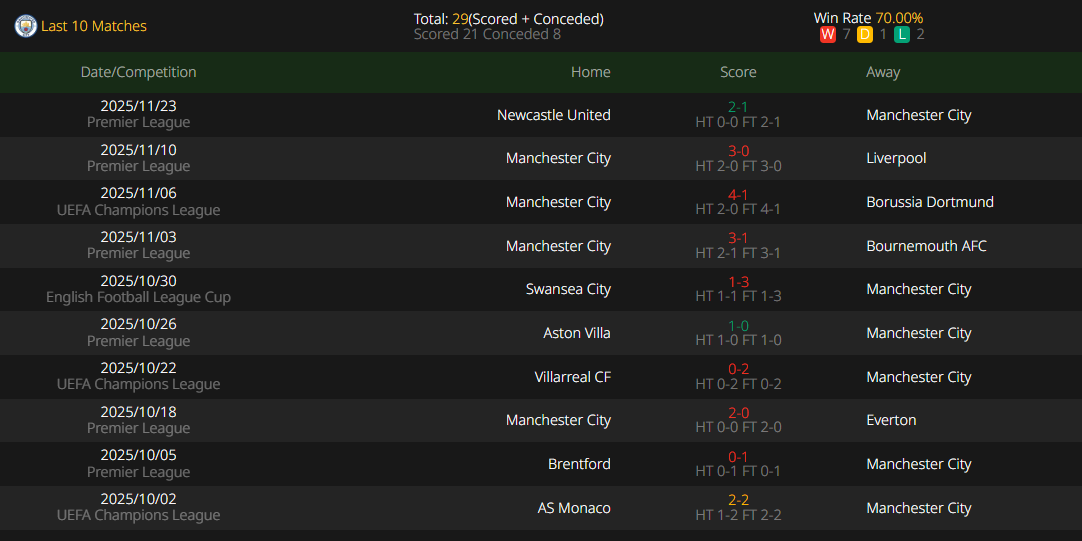The image size is (1082, 541).
Task: Open Bournemouth AFC team page
Action: pyautogui.click(x=926, y=246)
